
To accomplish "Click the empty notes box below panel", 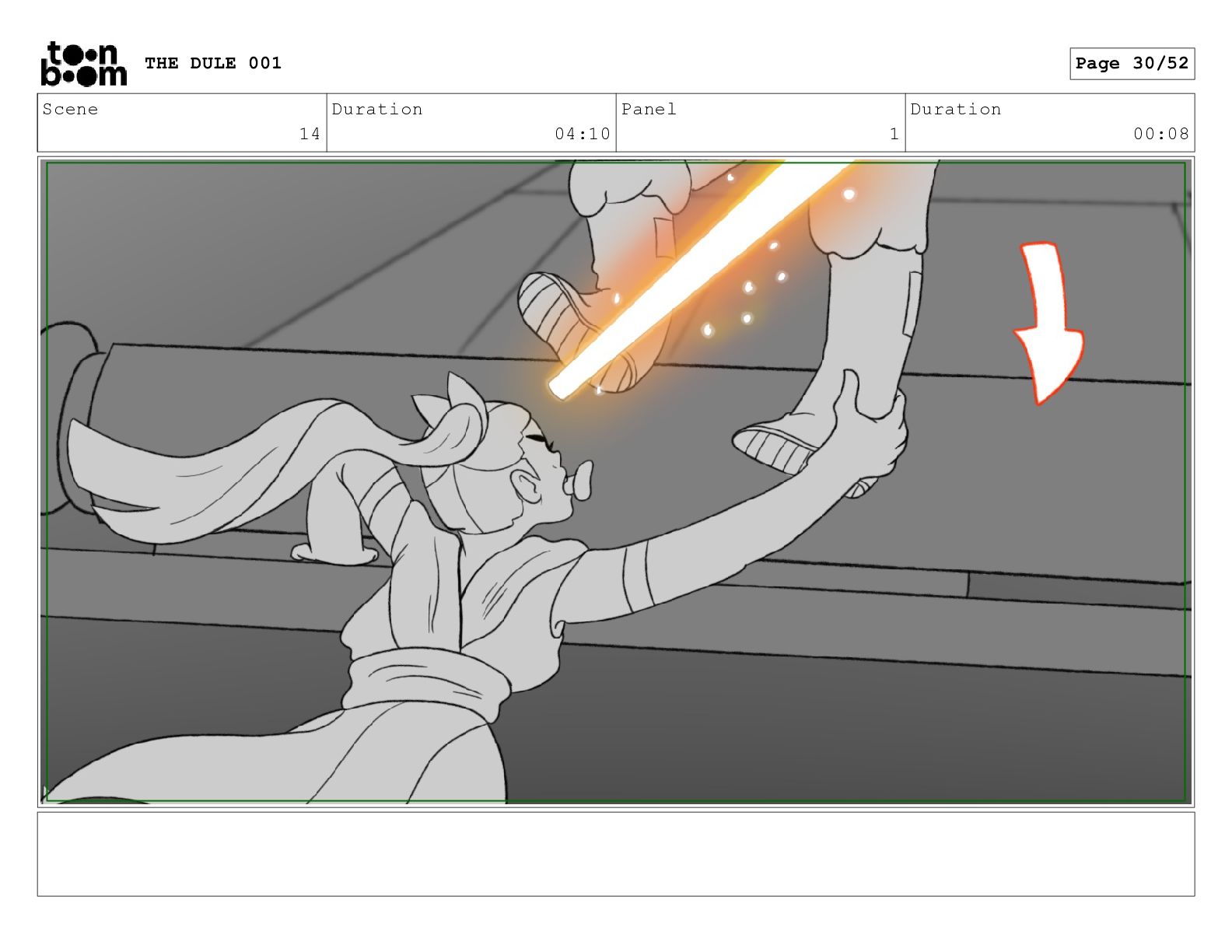I will click(x=616, y=854).
